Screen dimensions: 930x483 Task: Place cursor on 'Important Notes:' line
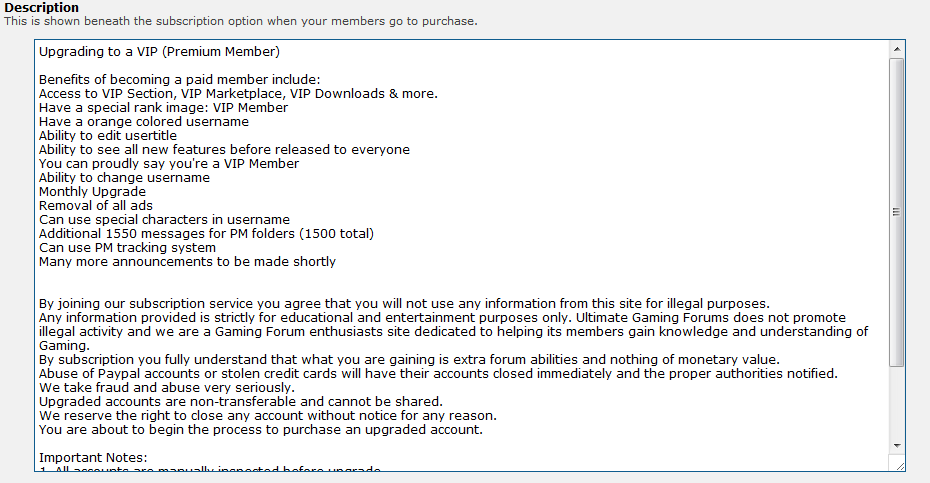93,457
